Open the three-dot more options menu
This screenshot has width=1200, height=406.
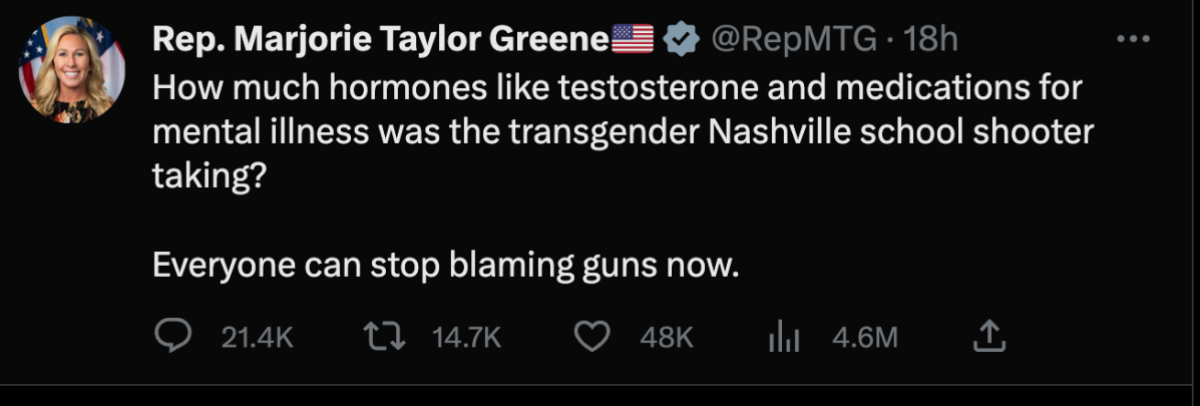click(1134, 40)
